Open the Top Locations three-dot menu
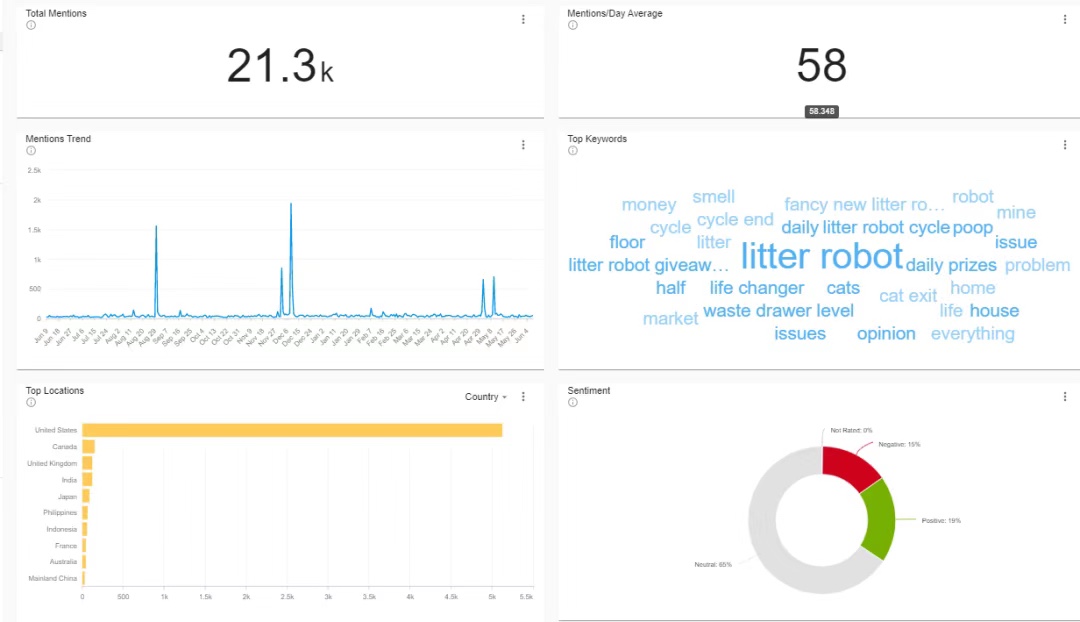The image size is (1080, 622). coord(523,397)
